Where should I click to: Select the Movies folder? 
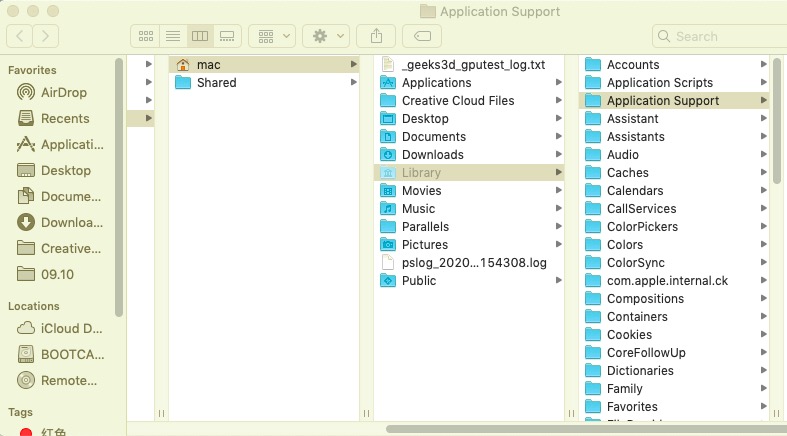coord(469,191)
